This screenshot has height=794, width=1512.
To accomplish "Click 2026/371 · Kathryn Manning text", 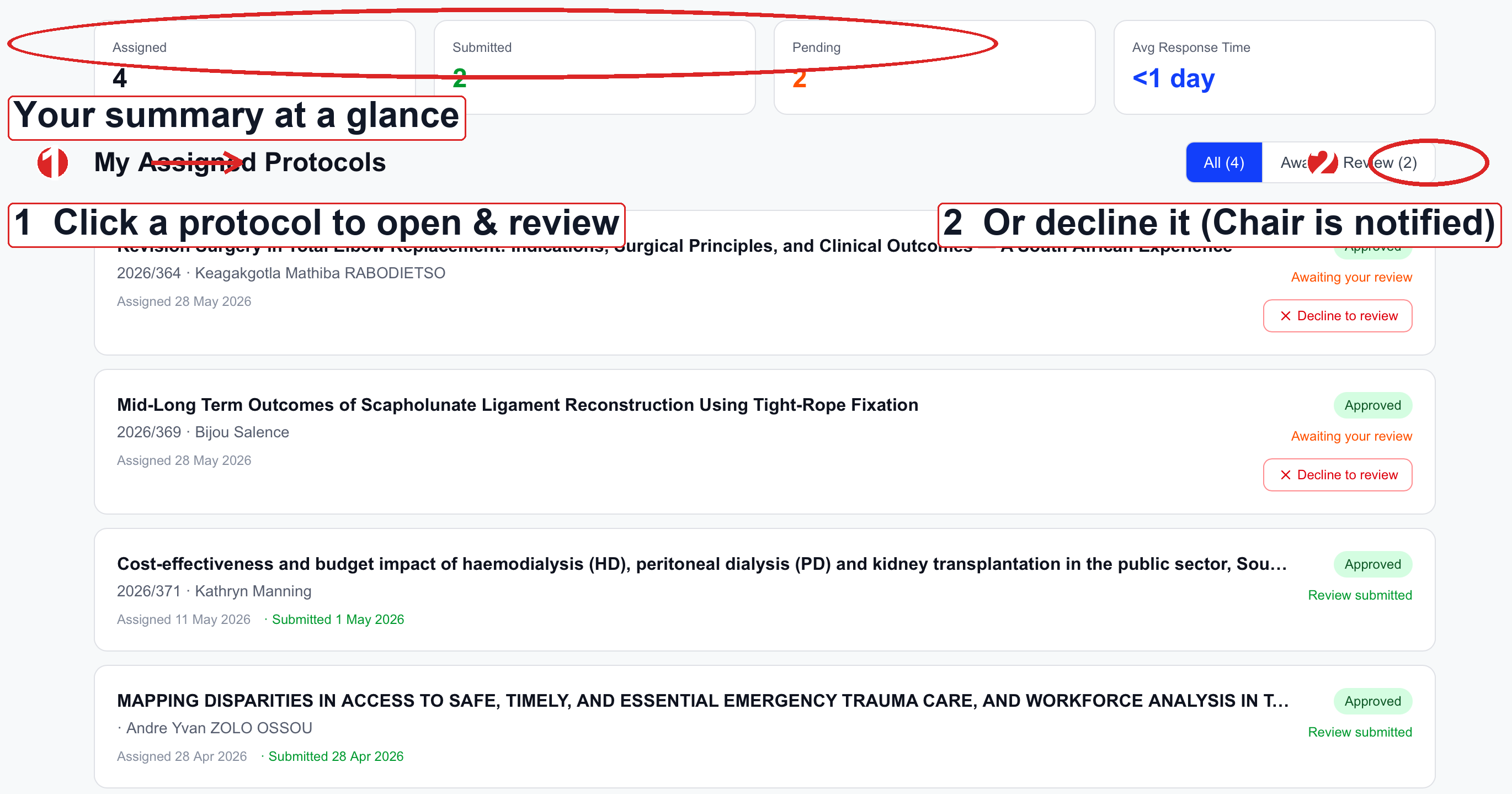I will point(214,591).
